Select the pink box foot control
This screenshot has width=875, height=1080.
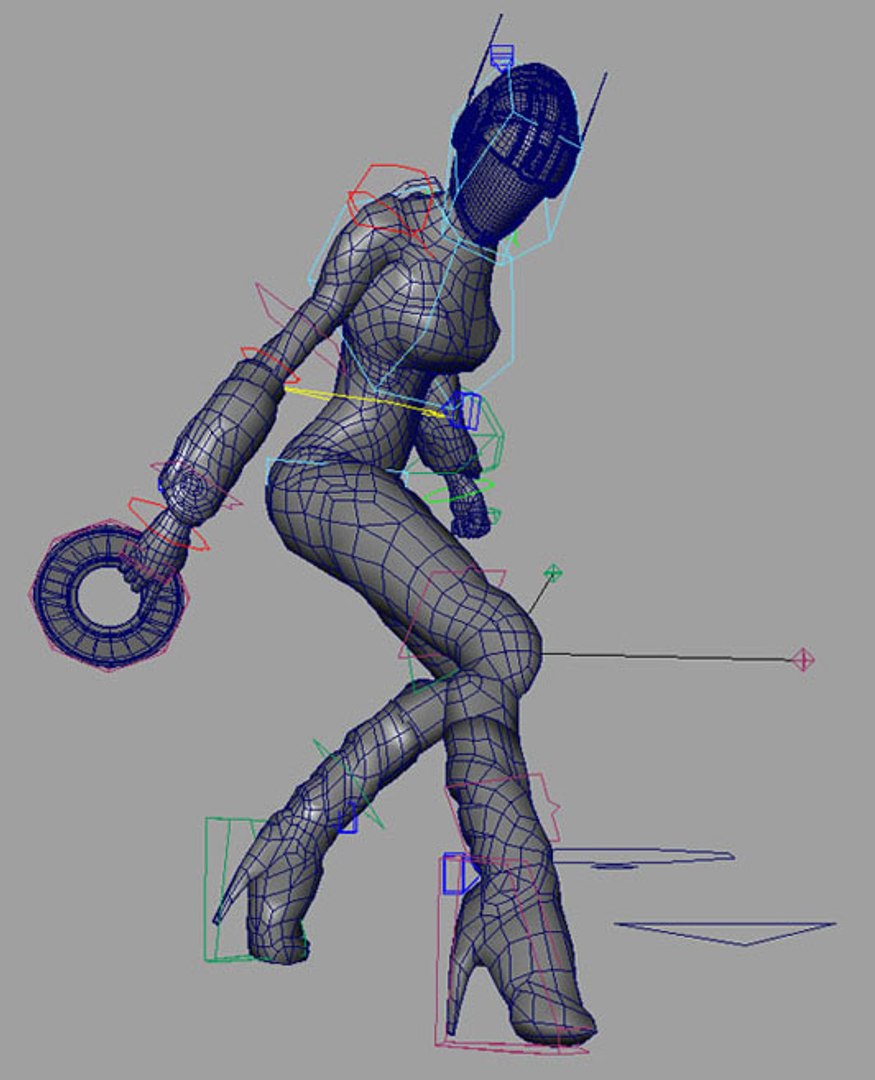pos(511,957)
